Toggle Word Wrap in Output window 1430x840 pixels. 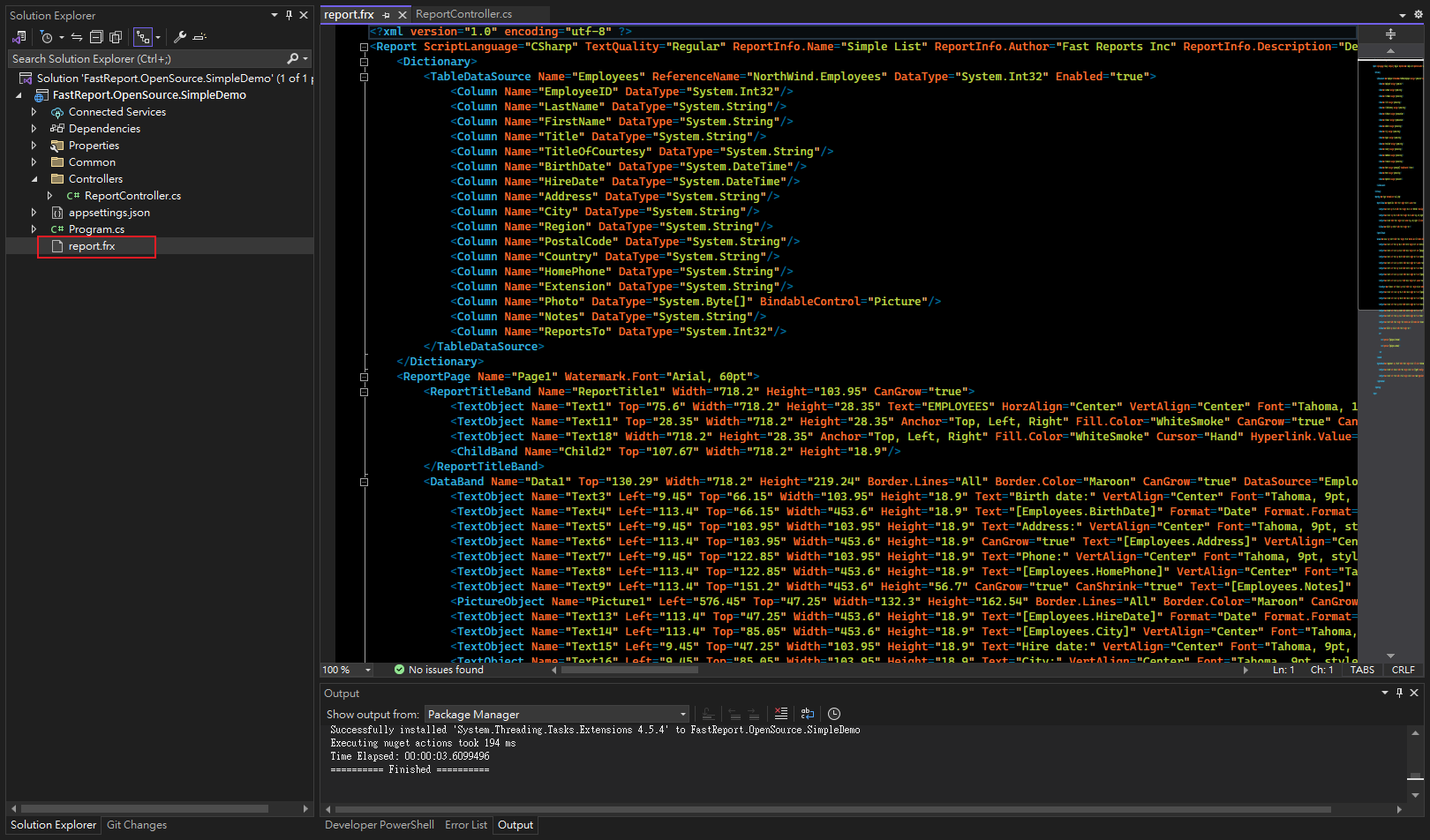[x=807, y=714]
